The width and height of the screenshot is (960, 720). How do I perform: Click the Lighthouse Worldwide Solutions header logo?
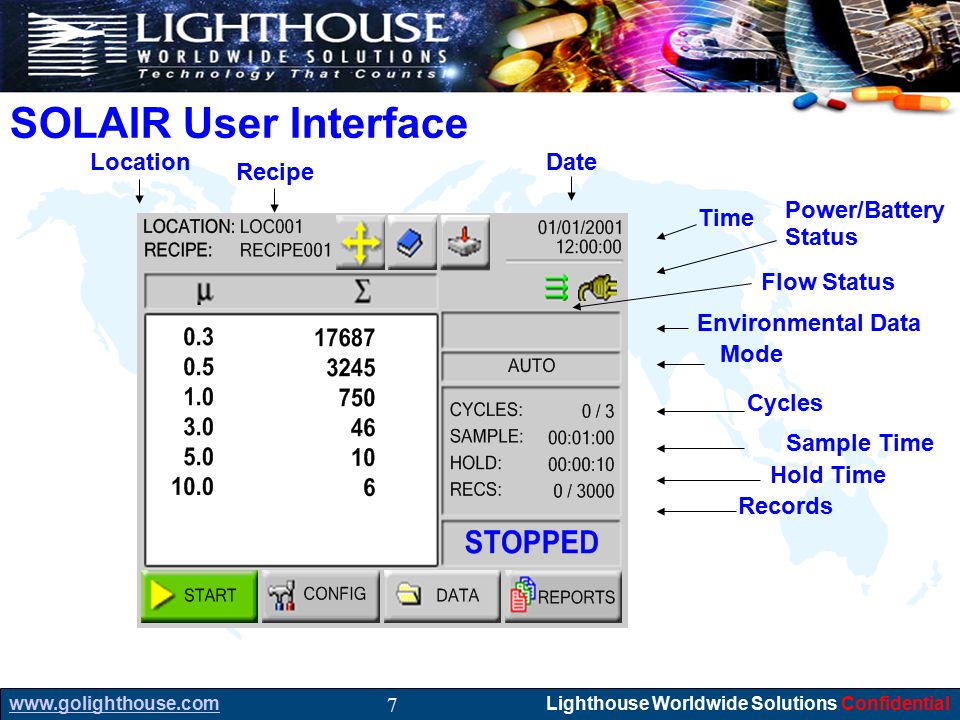click(239, 46)
